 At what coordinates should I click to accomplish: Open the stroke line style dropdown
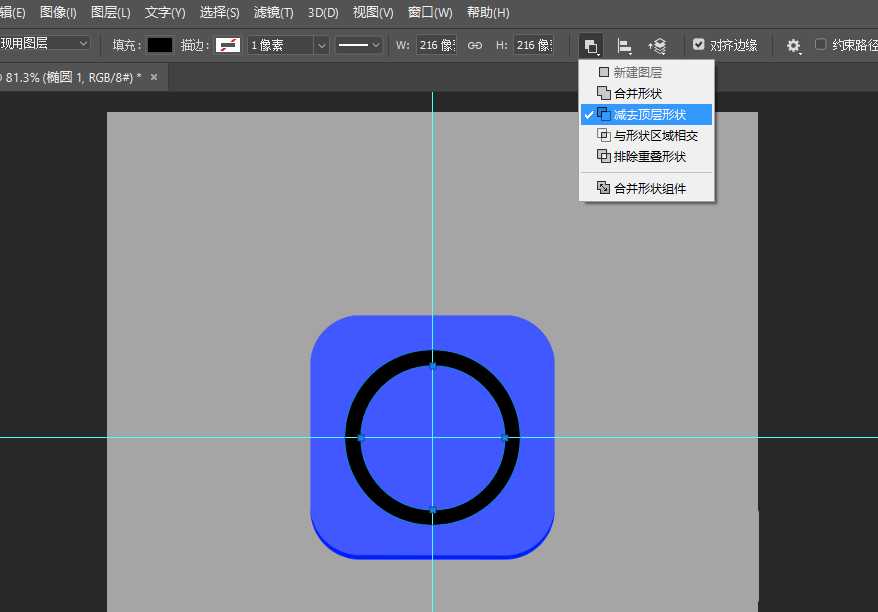coord(359,45)
